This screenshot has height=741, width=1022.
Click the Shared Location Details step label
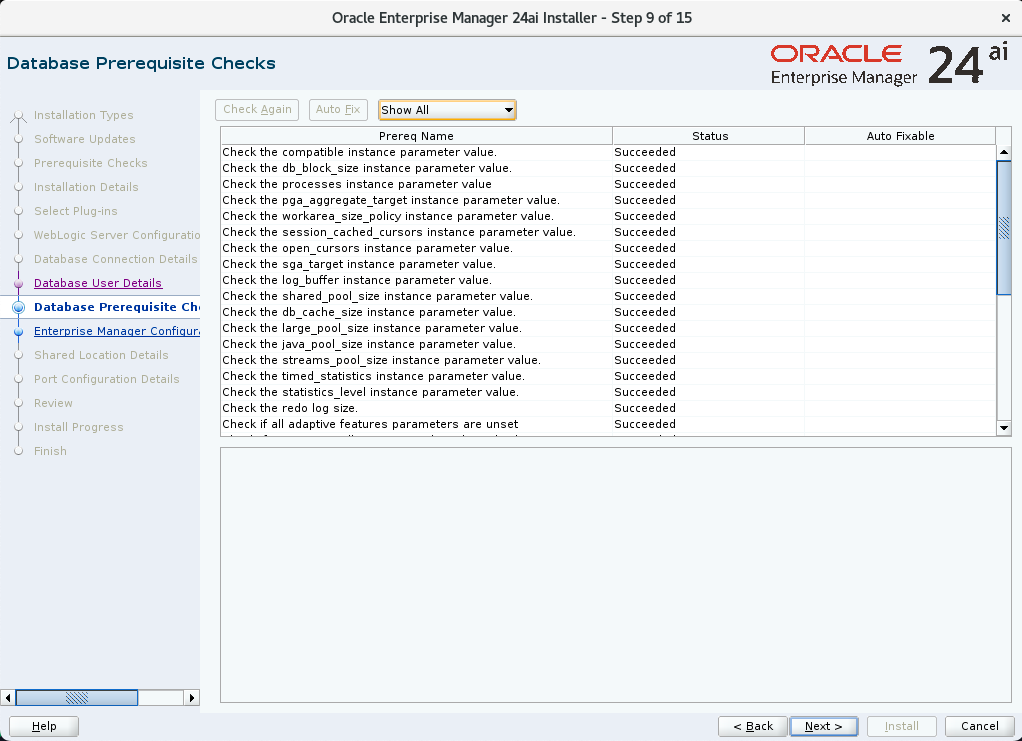[x=101, y=355]
